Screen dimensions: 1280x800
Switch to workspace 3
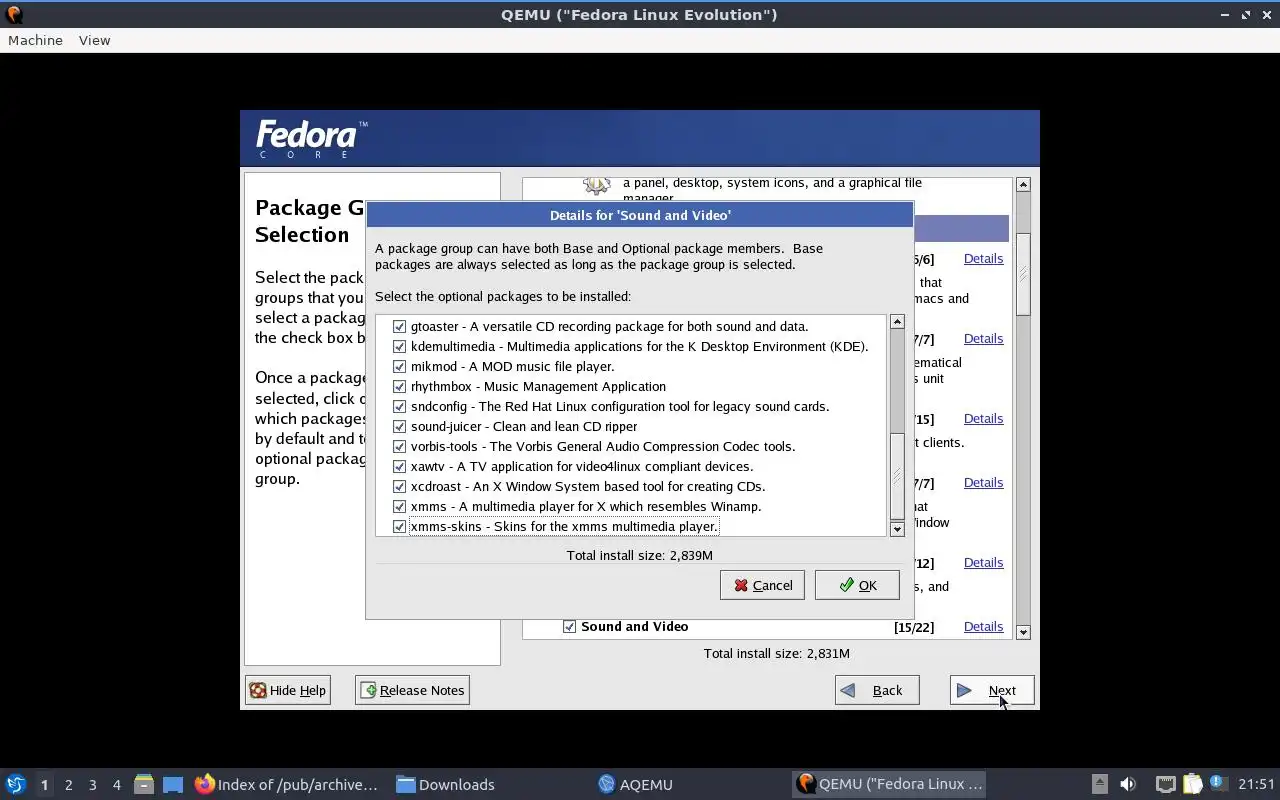(93, 784)
